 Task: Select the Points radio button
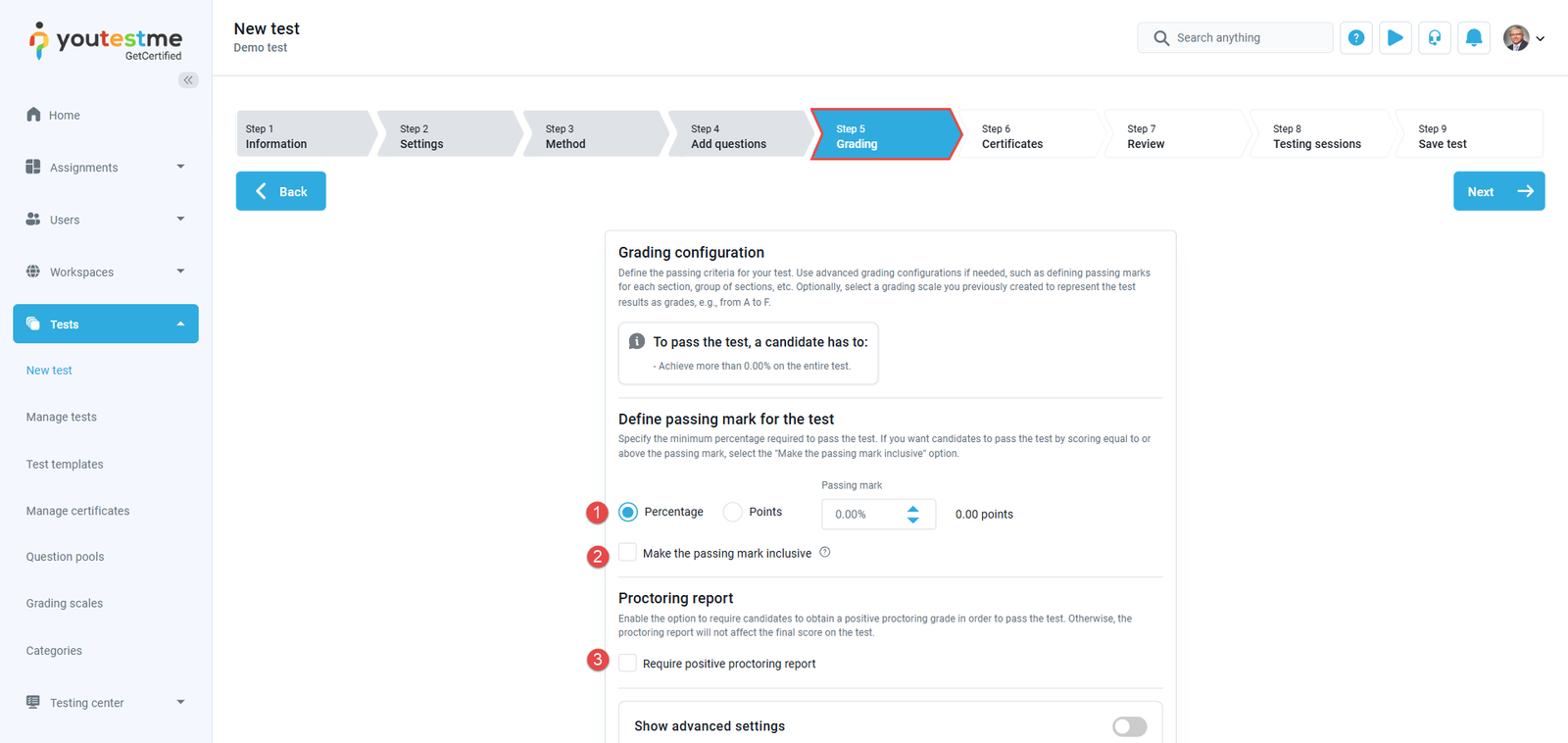[733, 512]
